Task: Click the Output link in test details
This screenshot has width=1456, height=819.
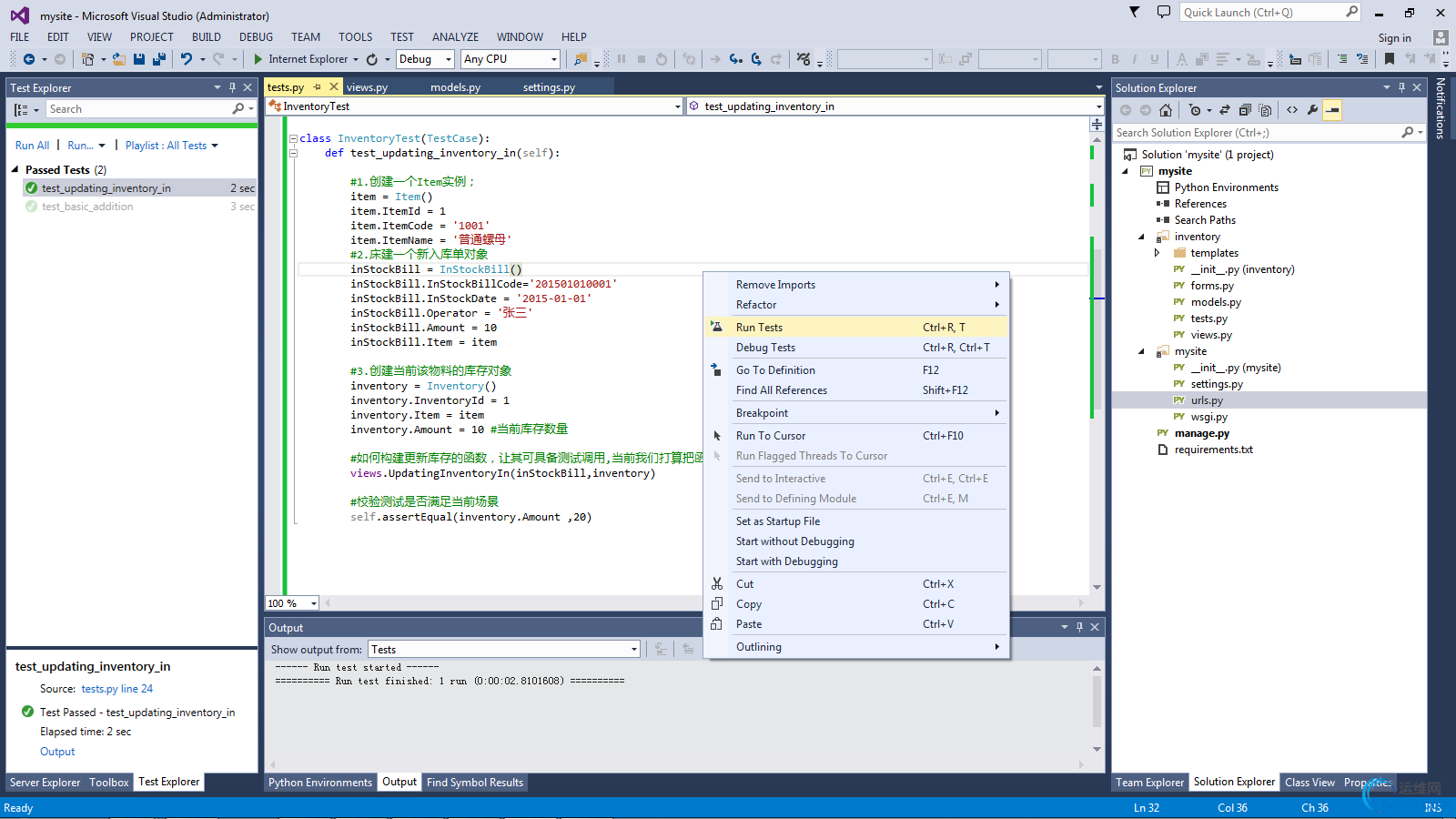Action: (x=57, y=752)
